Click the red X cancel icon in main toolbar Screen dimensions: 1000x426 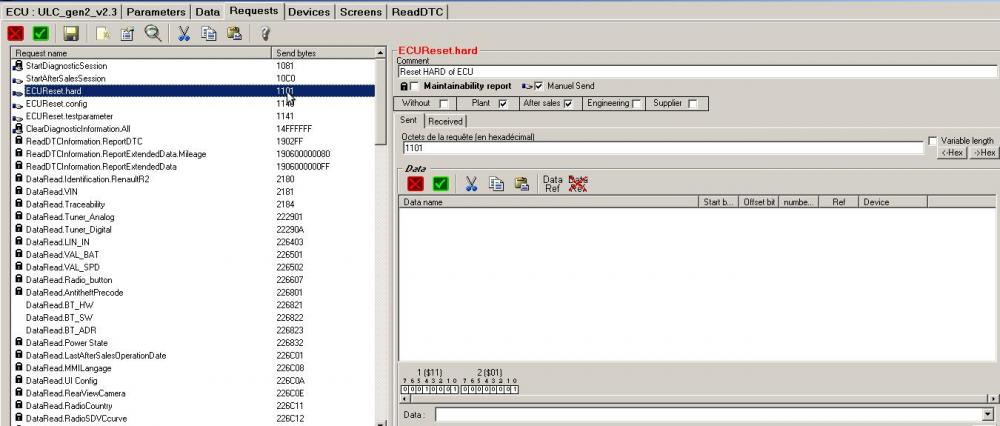[15, 33]
